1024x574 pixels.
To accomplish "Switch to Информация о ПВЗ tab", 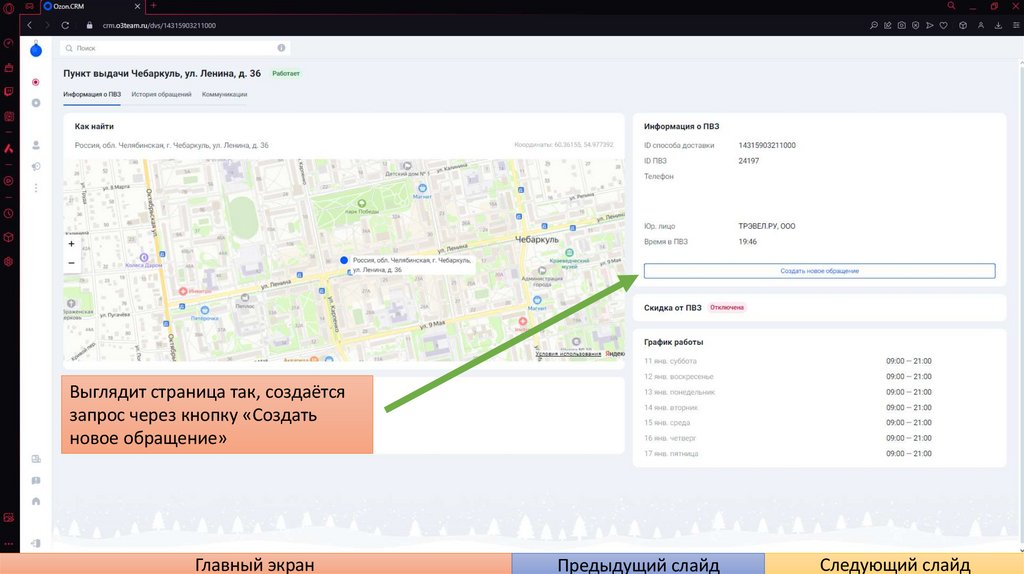I will click(x=92, y=94).
